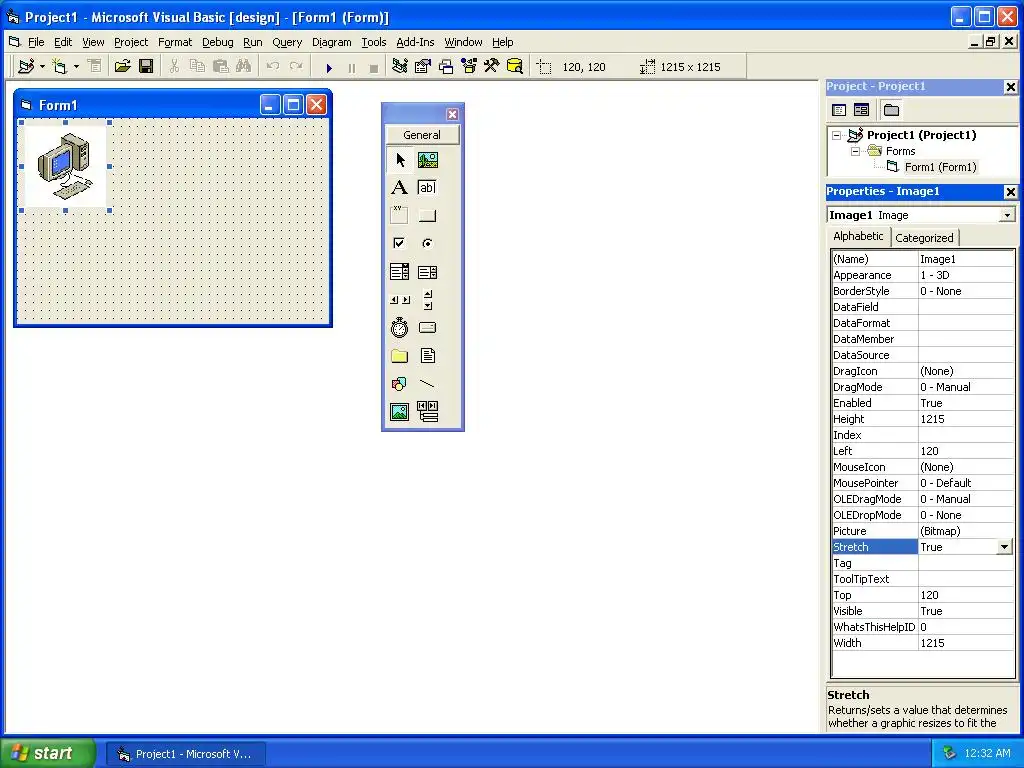
Task: Select the CheckBox tool in toolbox
Action: point(400,243)
